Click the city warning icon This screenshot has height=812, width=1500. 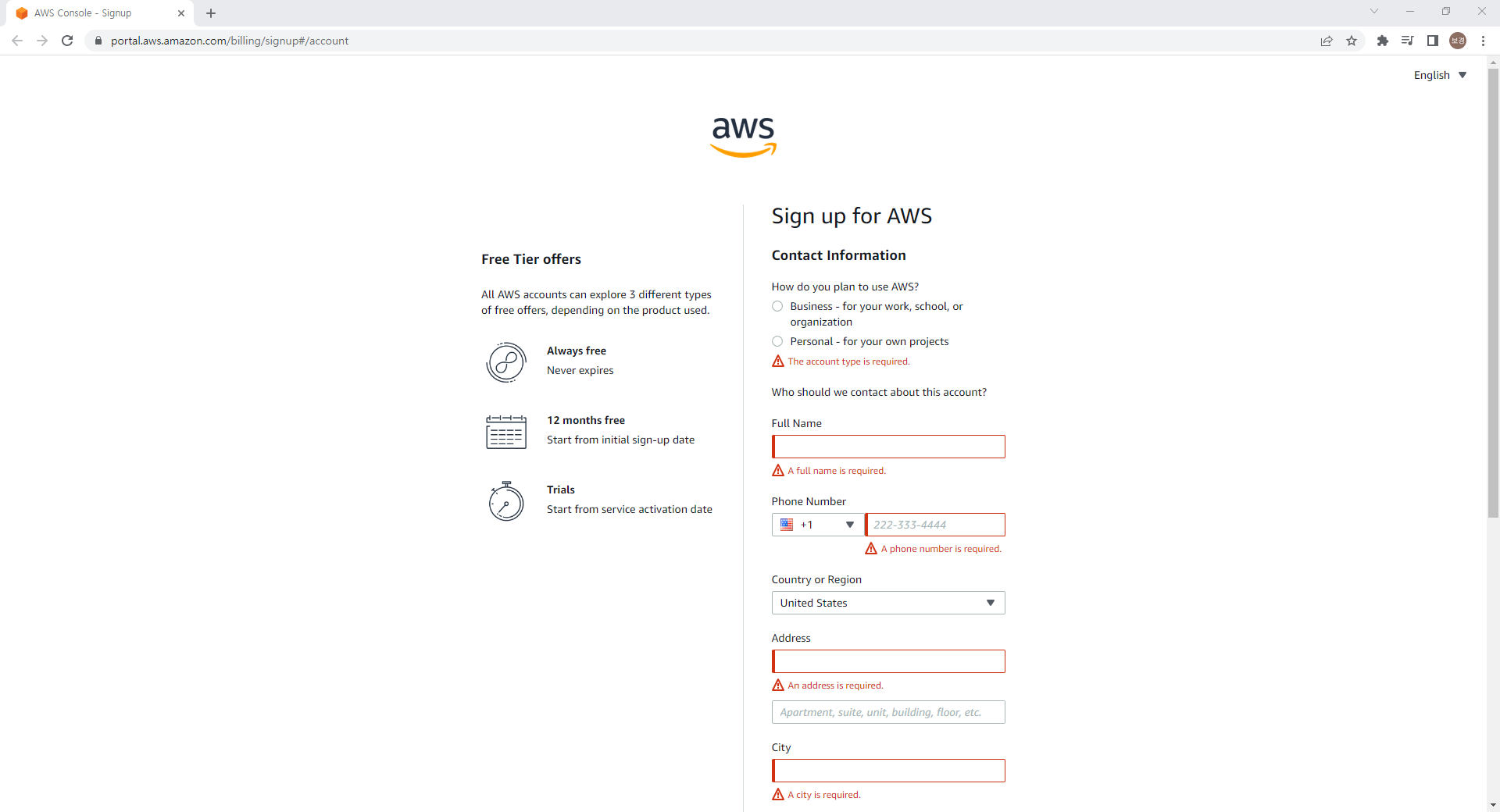click(x=778, y=795)
